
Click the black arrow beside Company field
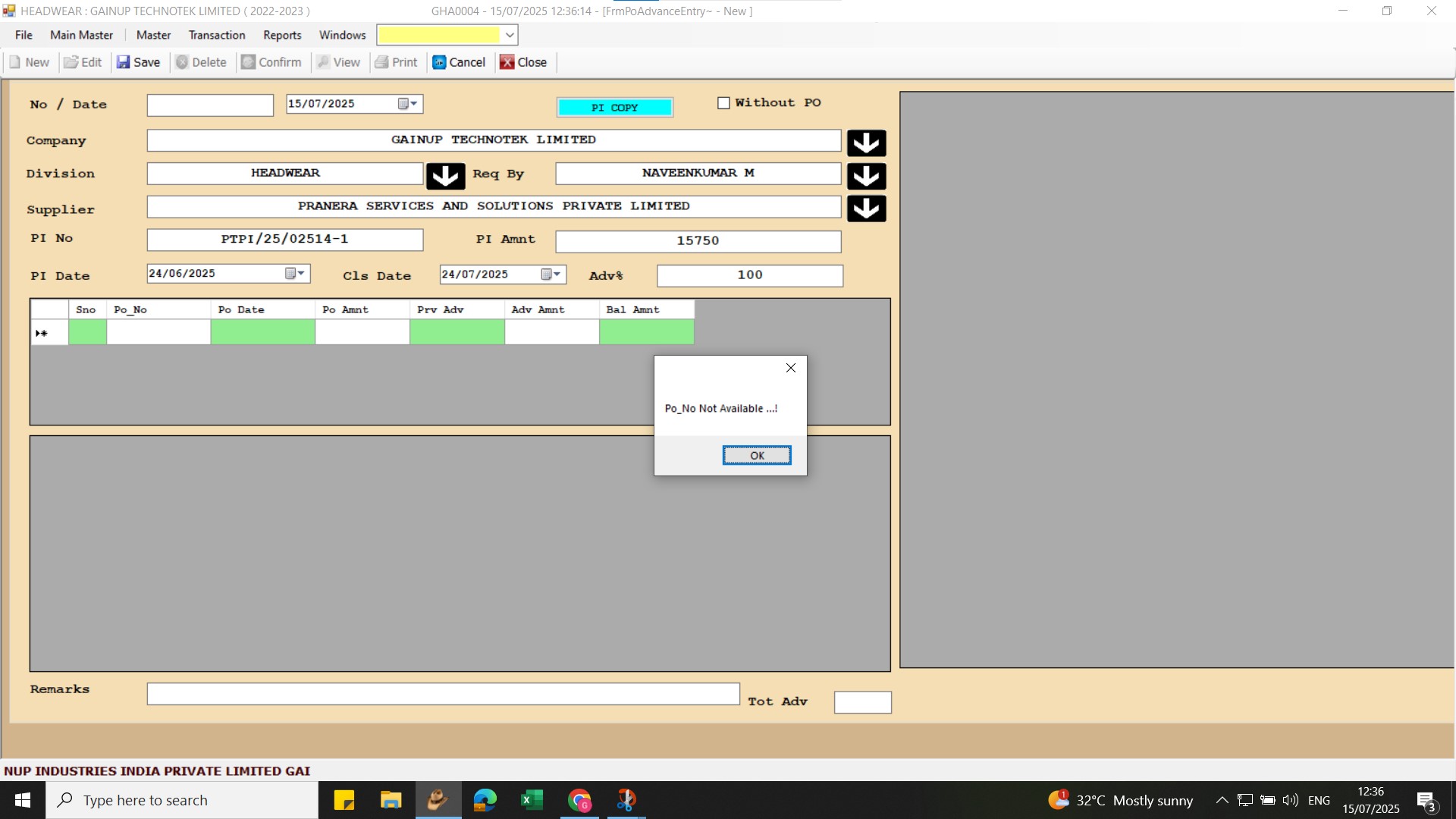(x=866, y=143)
